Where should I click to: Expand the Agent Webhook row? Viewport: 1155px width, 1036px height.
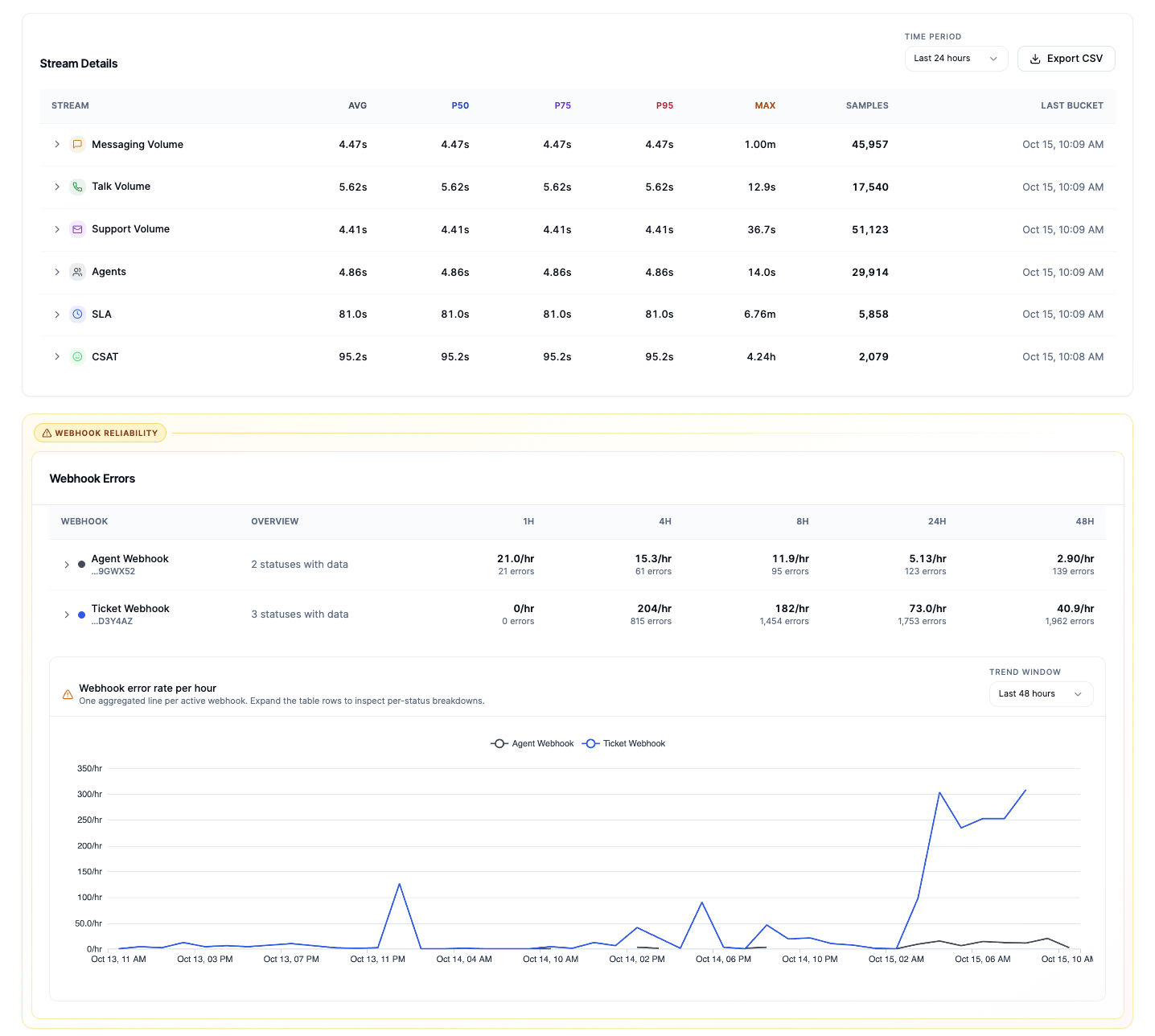pyautogui.click(x=67, y=565)
